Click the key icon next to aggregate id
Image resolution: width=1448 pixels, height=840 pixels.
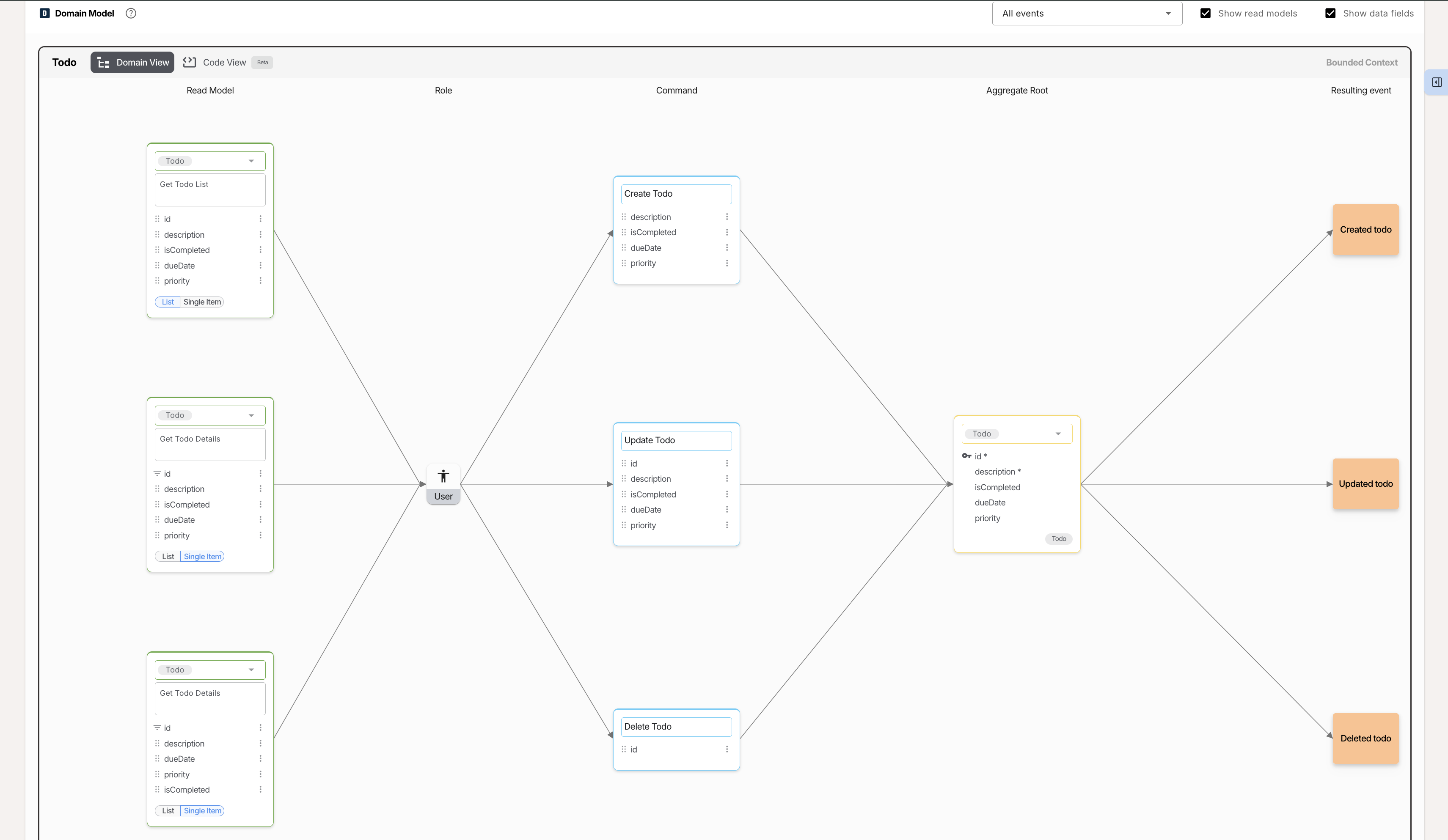pos(966,456)
